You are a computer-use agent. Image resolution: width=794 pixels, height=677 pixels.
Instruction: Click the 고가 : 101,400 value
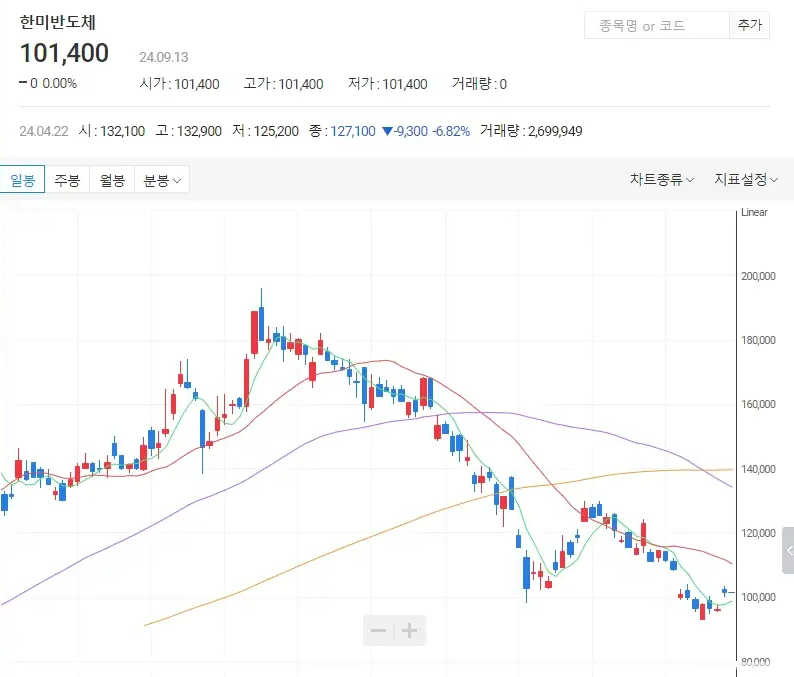pos(284,84)
